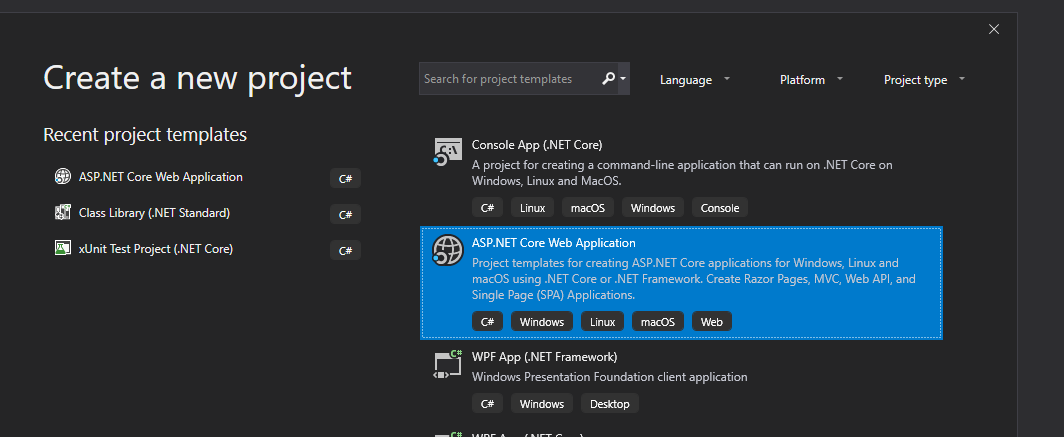Click the Console App (.NET Core) template icon
This screenshot has height=437, width=1064.
(x=448, y=151)
